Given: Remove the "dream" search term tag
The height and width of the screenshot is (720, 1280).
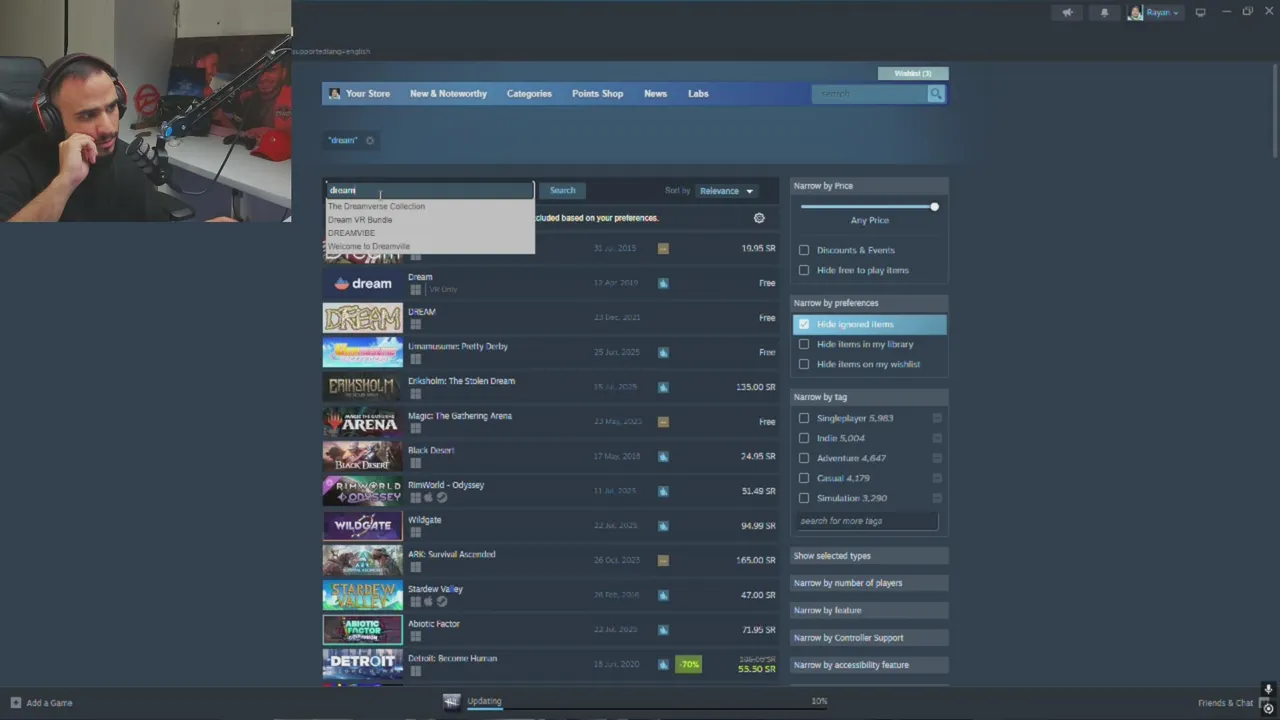Looking at the screenshot, I should coord(370,140).
